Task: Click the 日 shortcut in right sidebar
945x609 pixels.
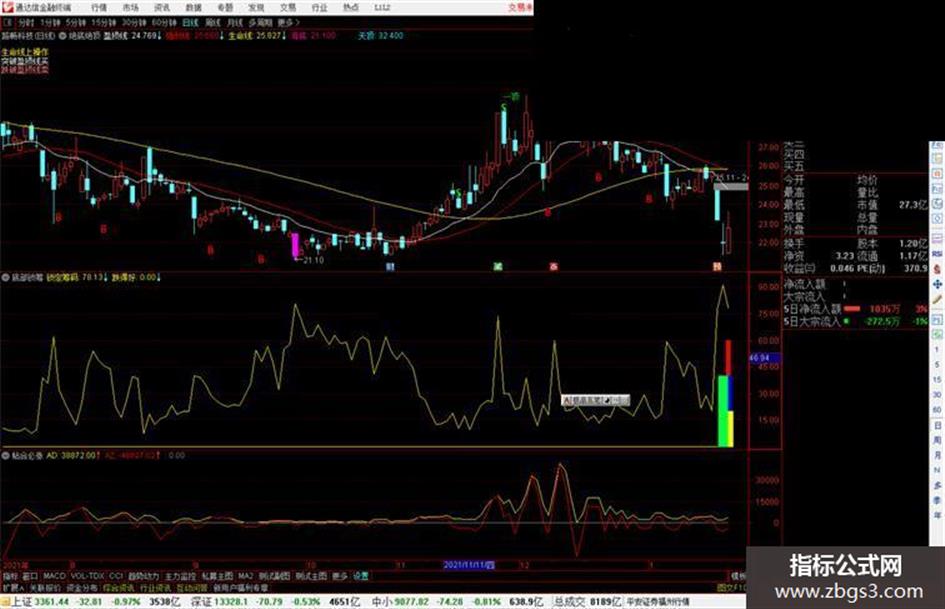Action: 937,425
